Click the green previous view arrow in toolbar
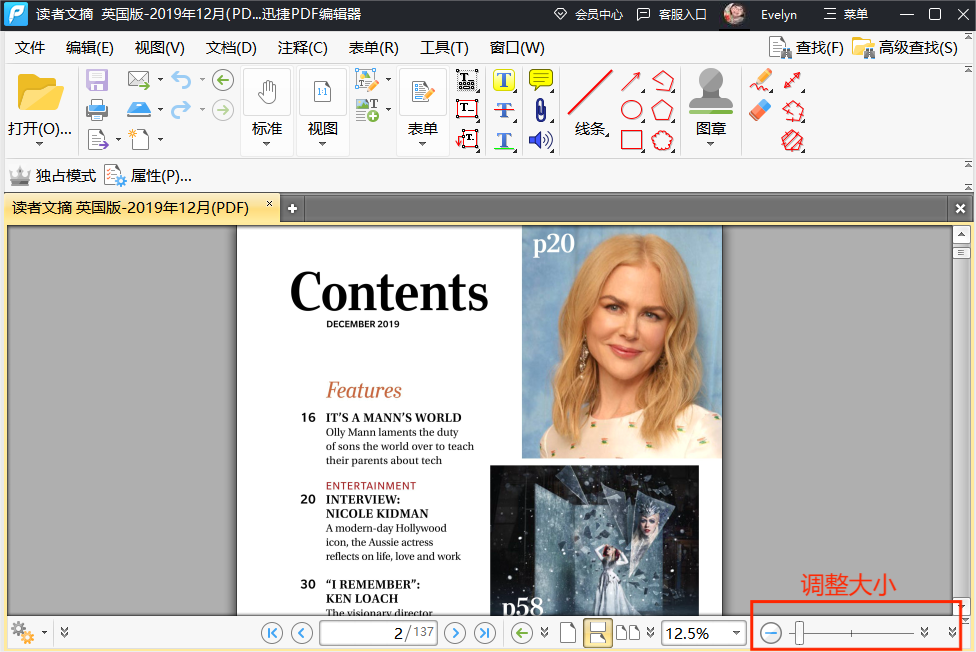 click(223, 80)
